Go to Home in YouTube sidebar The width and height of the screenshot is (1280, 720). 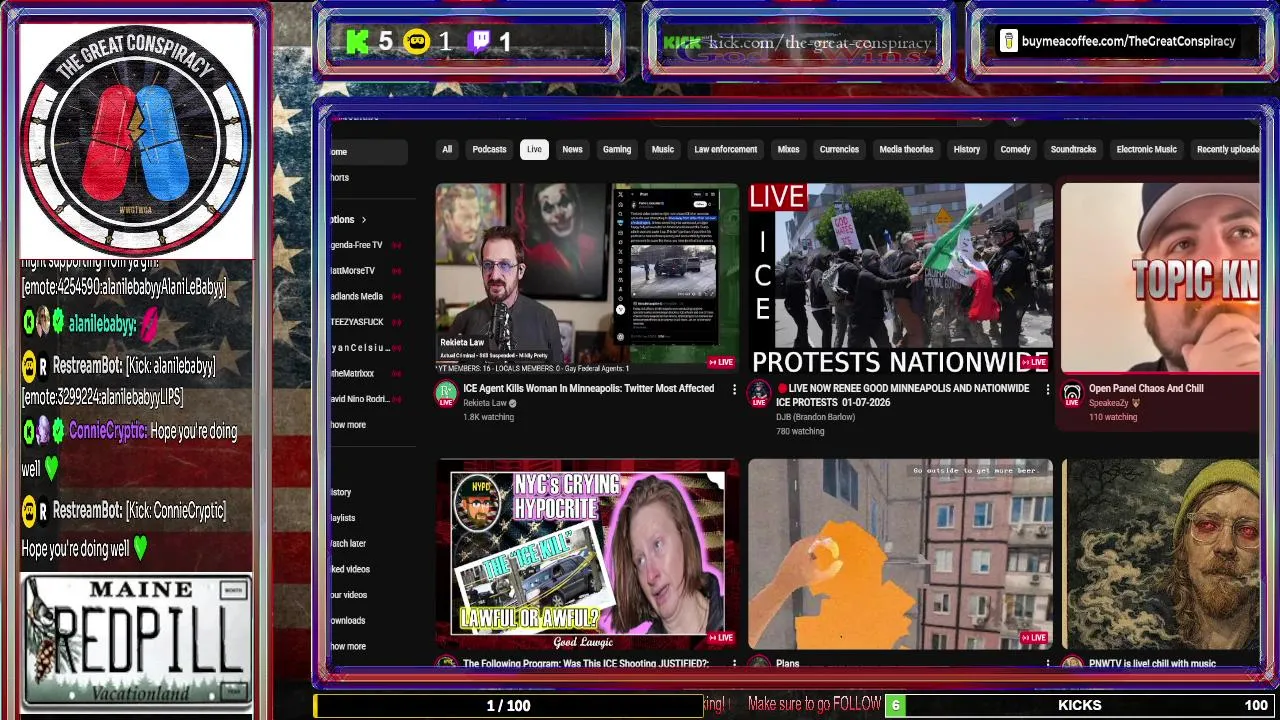pyautogui.click(x=368, y=152)
